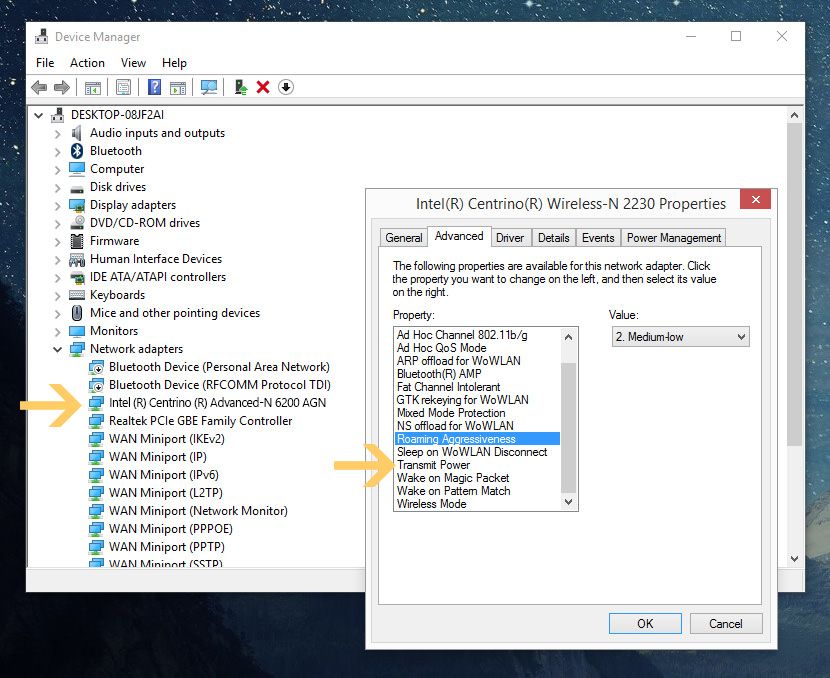Click the red X Uninstall device icon
830x678 pixels.
pos(263,87)
